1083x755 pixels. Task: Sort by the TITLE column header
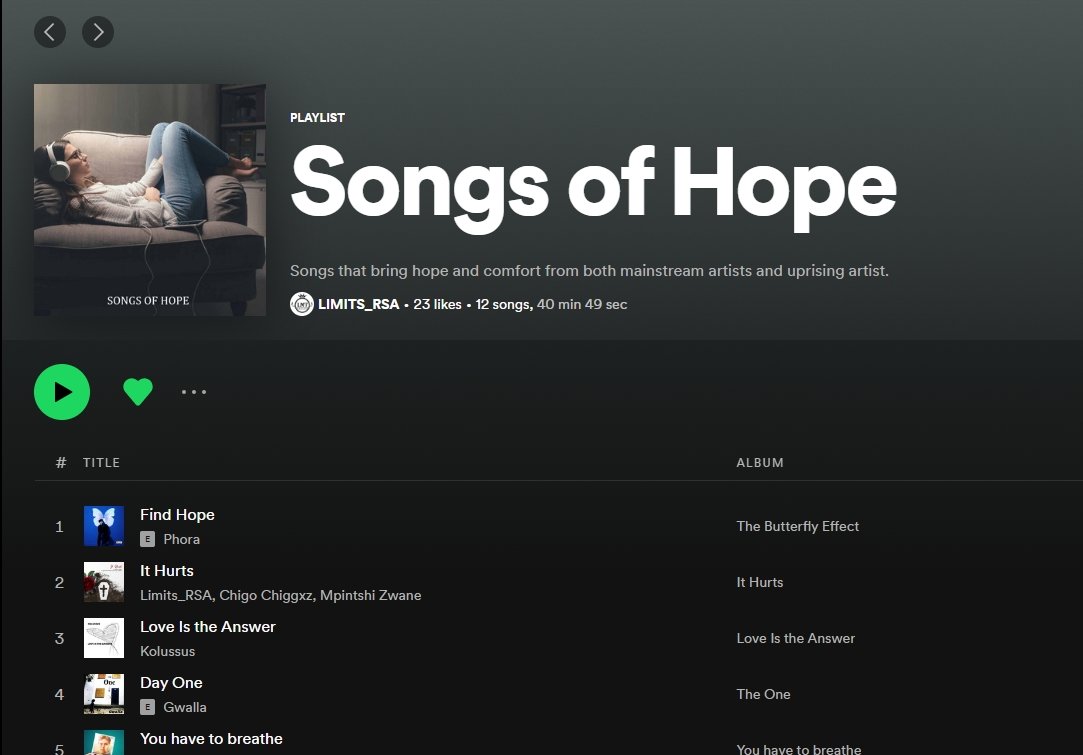pos(102,463)
